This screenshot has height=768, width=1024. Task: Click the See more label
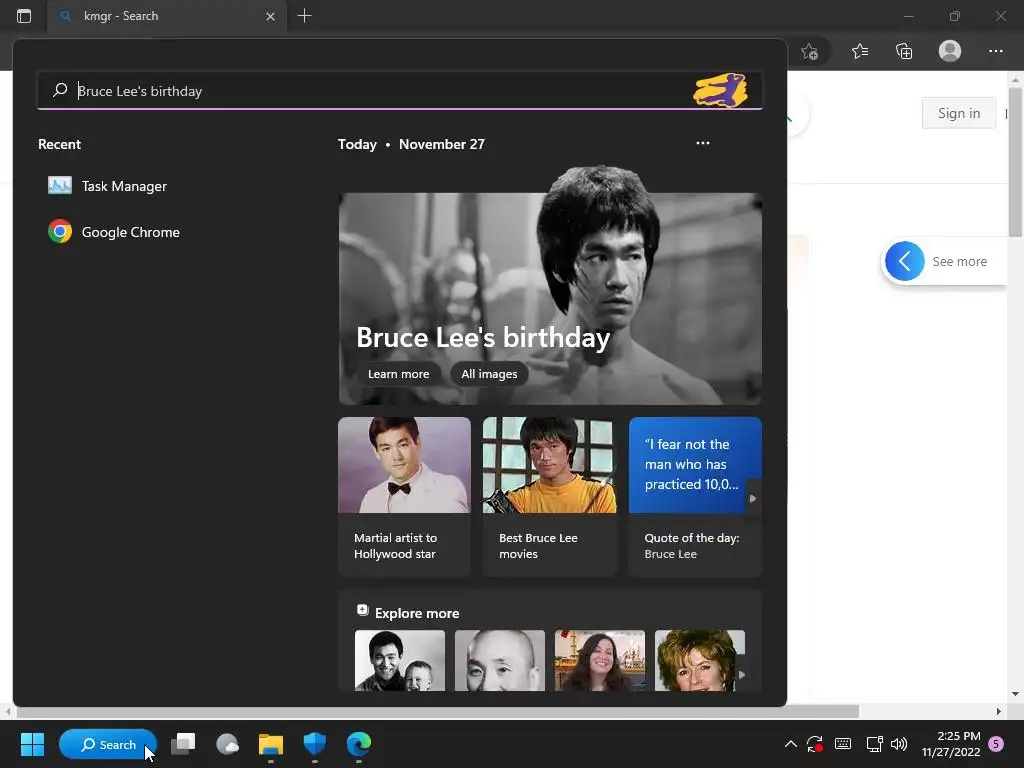[959, 261]
